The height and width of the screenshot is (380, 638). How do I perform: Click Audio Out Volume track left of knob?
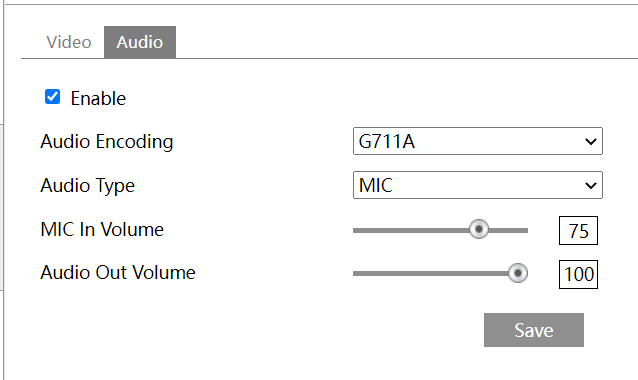[x=430, y=274]
